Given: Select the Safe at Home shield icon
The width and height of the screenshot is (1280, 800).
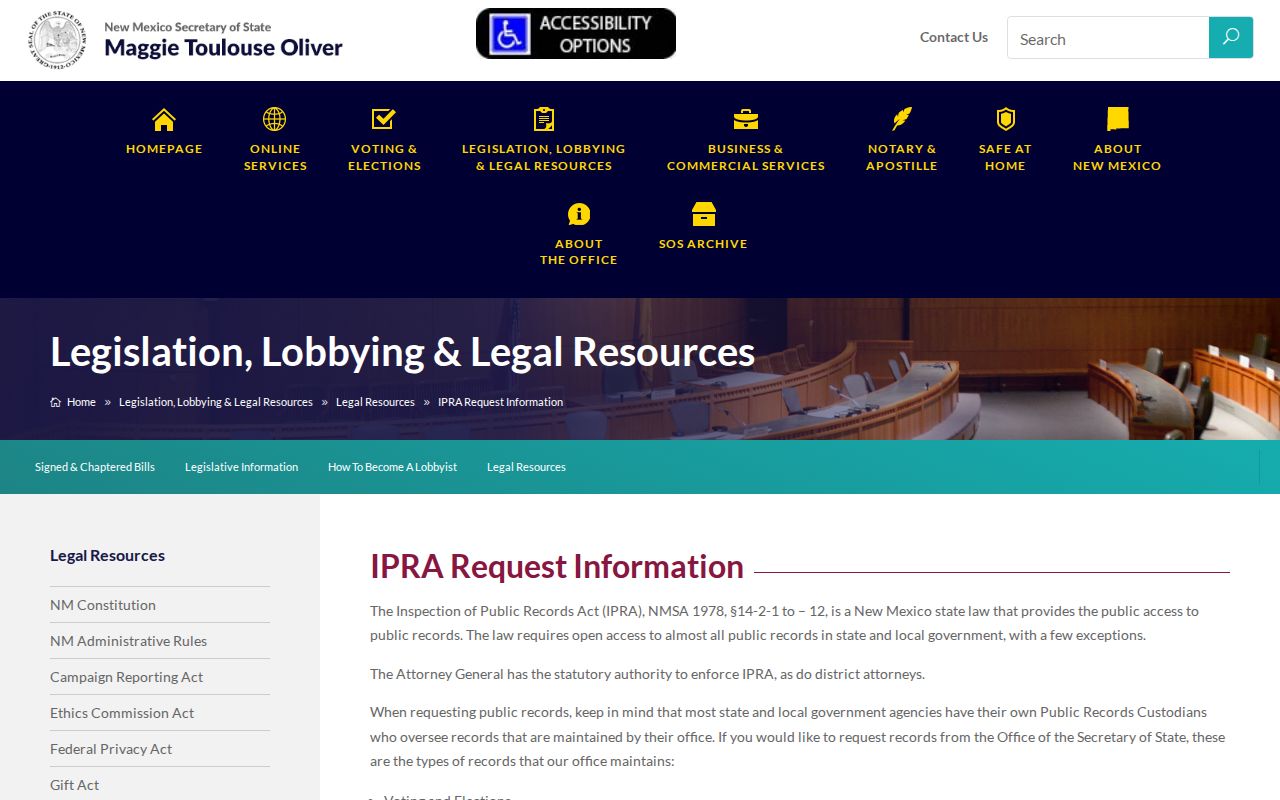Looking at the screenshot, I should (x=1005, y=119).
